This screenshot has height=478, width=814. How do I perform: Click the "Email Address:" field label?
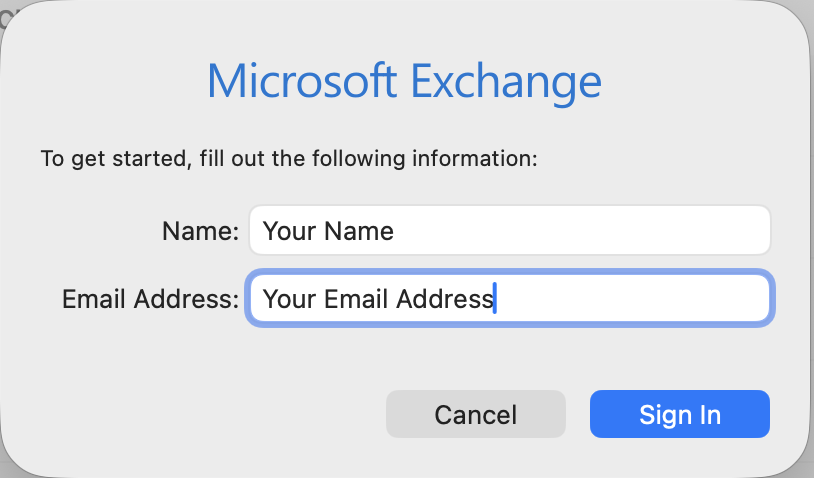pos(150,299)
